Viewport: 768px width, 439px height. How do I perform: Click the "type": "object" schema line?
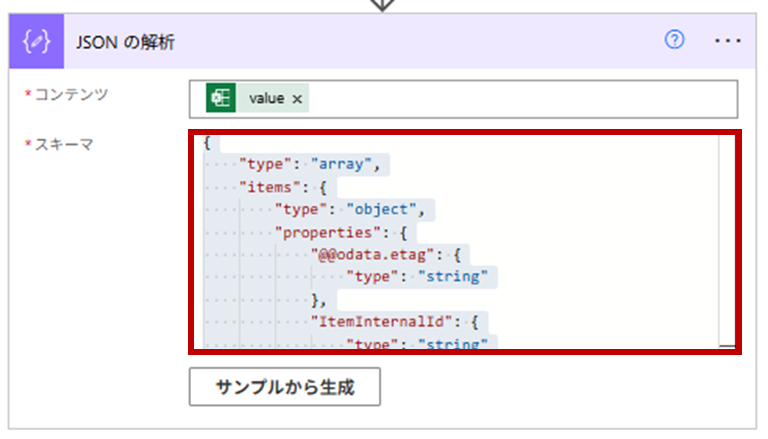pyautogui.click(x=349, y=210)
